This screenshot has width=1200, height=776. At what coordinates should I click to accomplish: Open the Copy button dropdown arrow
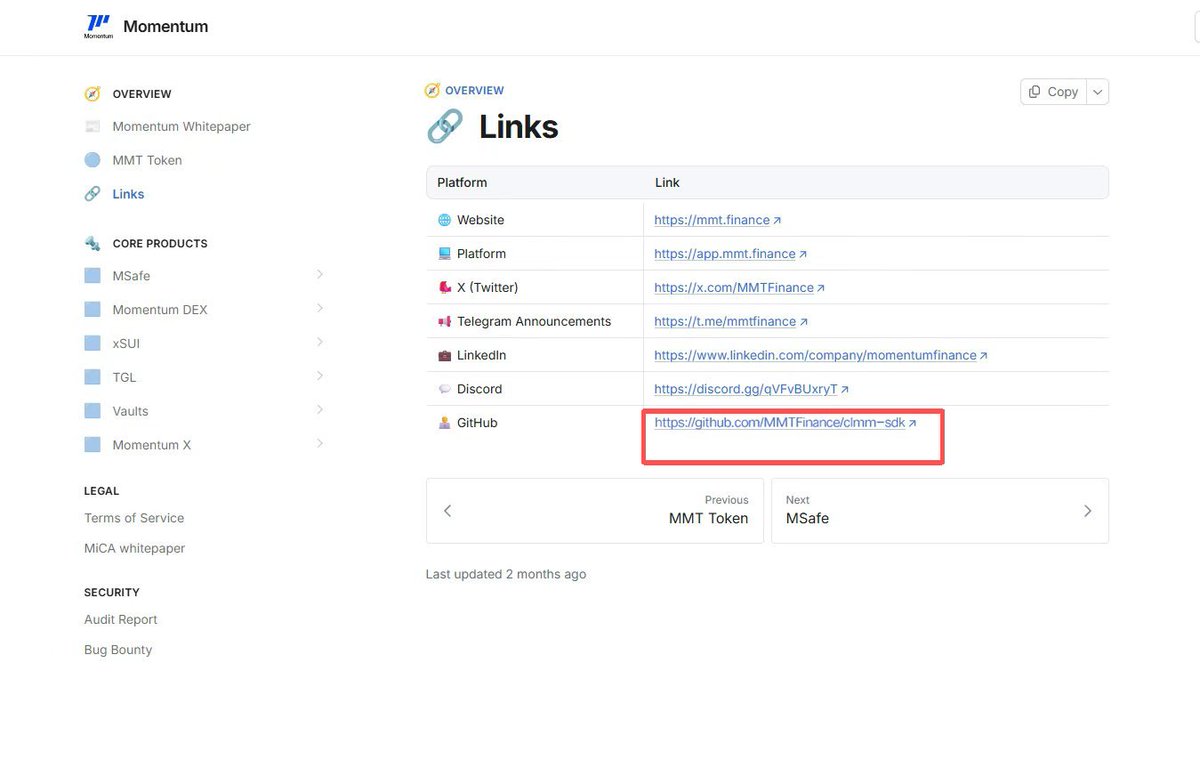tap(1098, 92)
